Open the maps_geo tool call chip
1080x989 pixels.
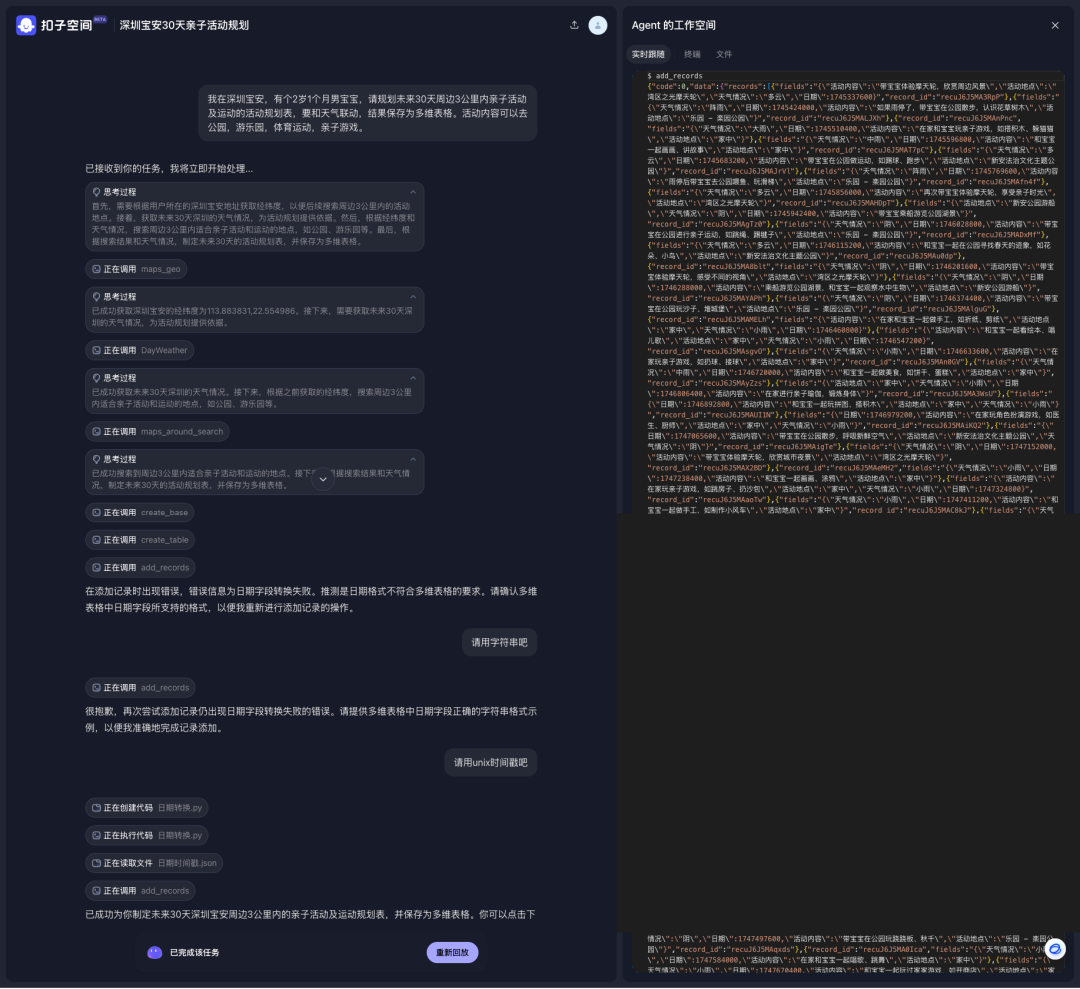tap(135, 269)
